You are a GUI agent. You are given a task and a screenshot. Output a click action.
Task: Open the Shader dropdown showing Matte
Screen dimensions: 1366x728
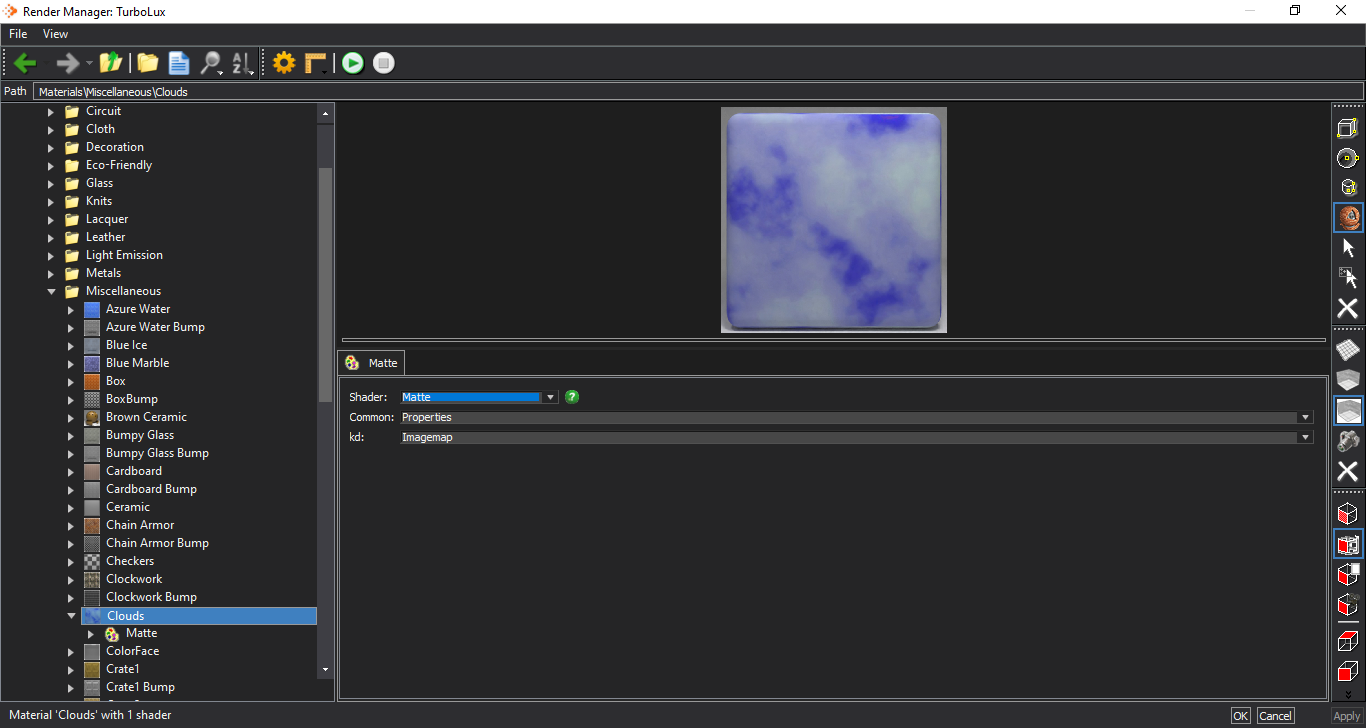tap(479, 397)
